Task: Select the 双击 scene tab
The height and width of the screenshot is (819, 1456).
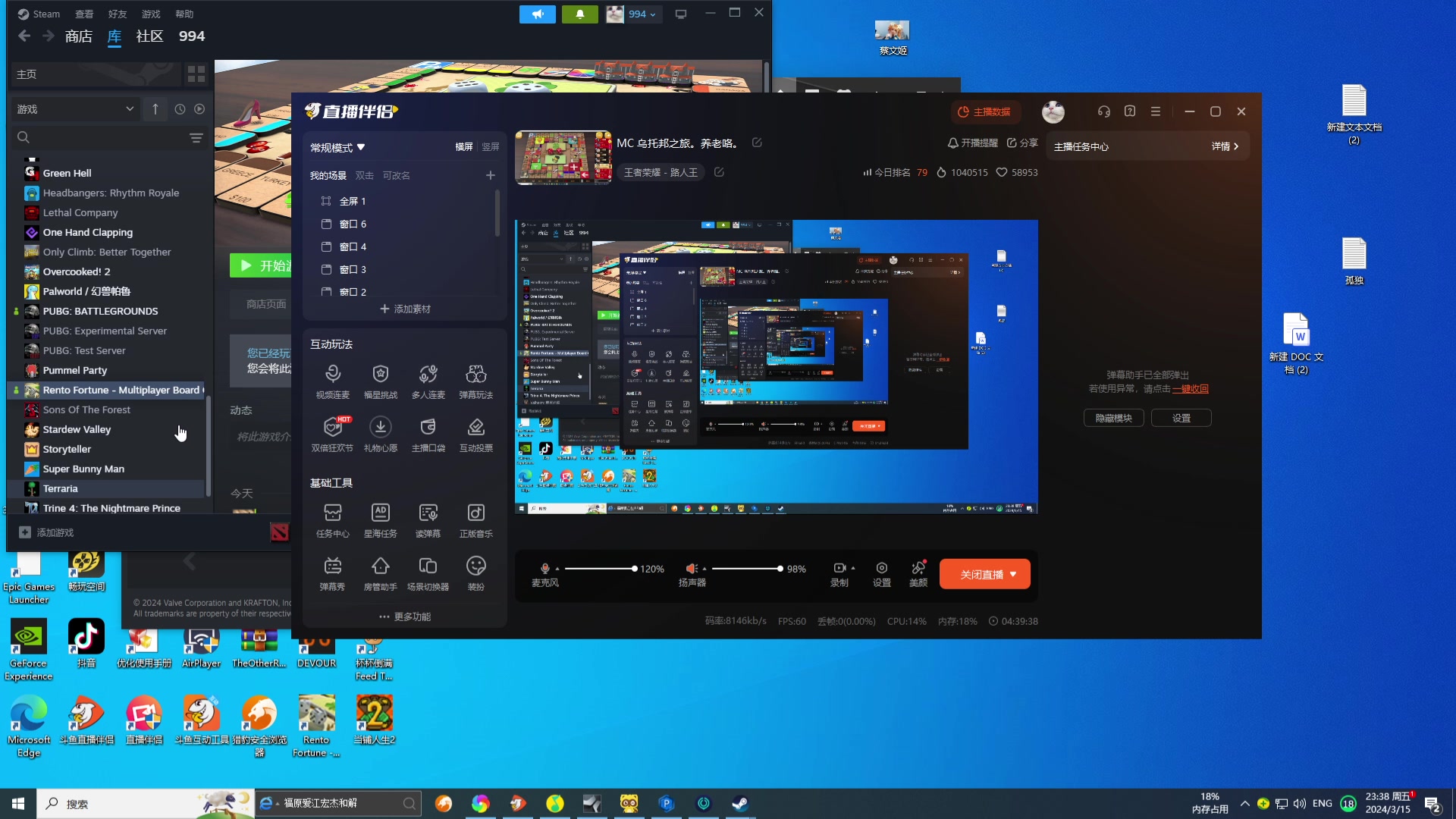Action: click(x=364, y=176)
